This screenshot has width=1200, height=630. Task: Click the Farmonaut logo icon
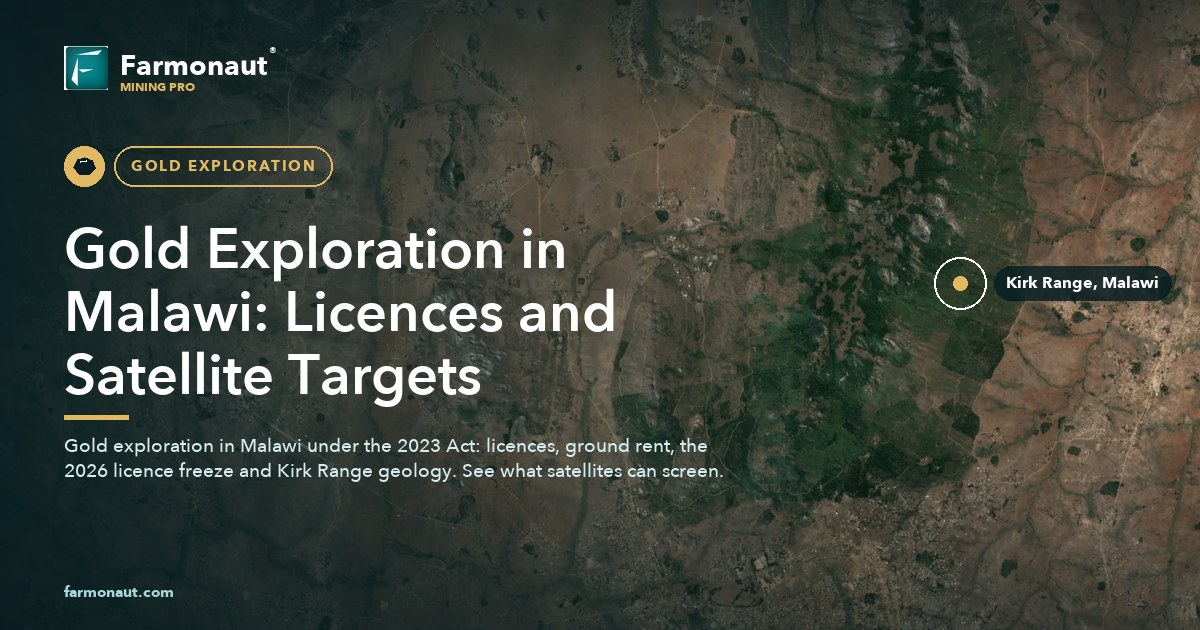click(86, 68)
